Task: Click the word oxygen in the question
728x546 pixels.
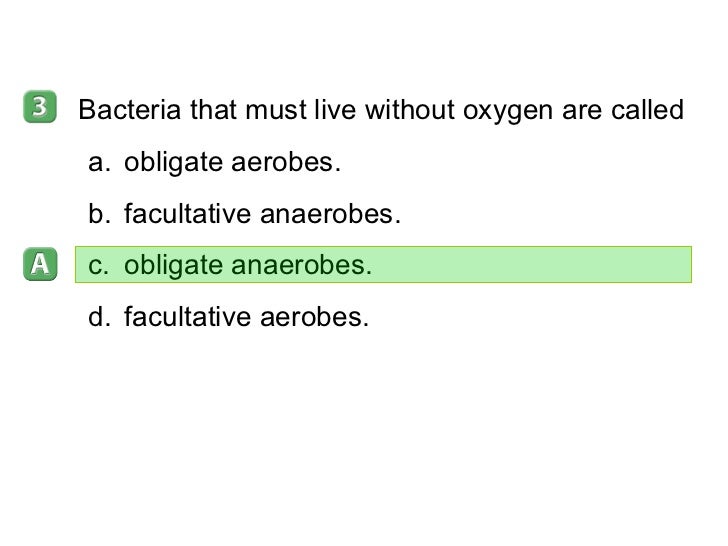Action: [508, 112]
